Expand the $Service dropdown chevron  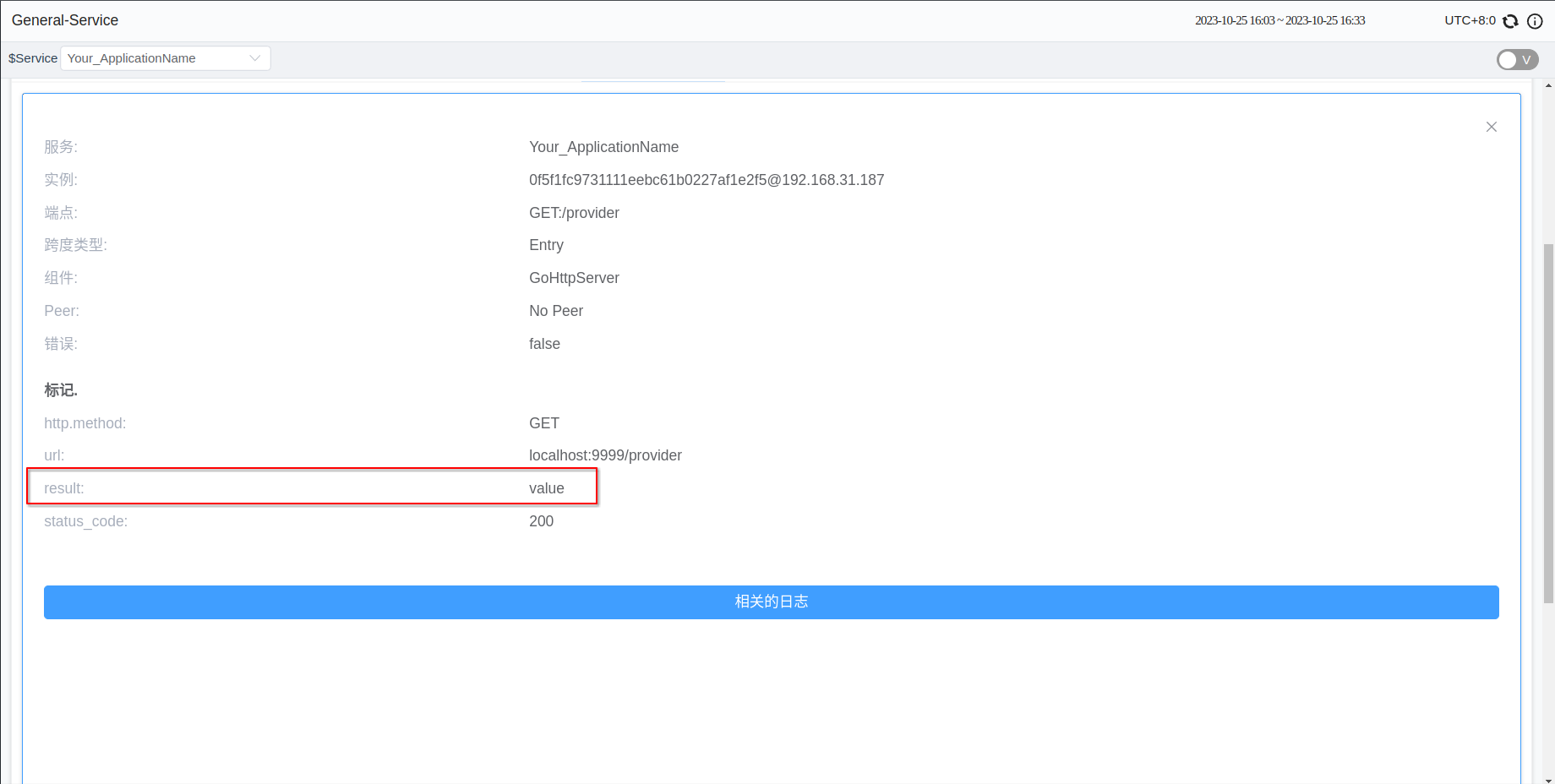pyautogui.click(x=254, y=58)
